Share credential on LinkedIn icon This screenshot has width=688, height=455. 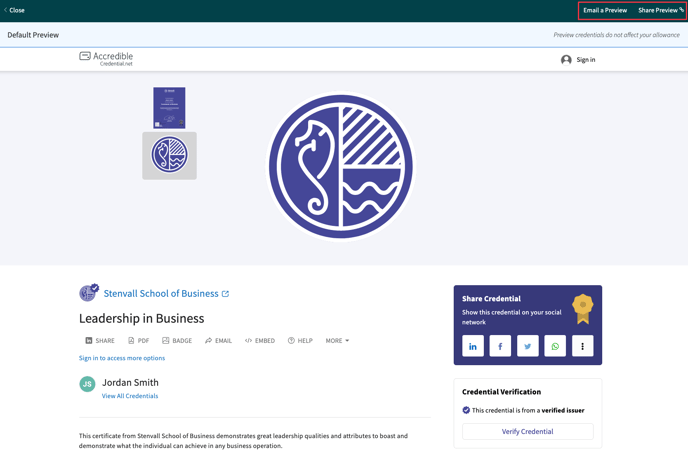[473, 346]
